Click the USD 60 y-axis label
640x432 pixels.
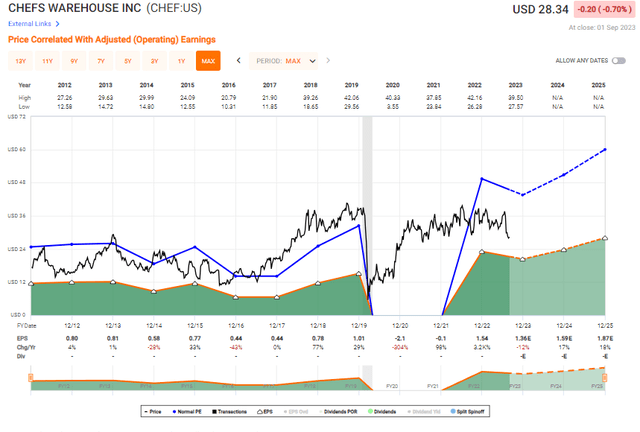coord(17,149)
